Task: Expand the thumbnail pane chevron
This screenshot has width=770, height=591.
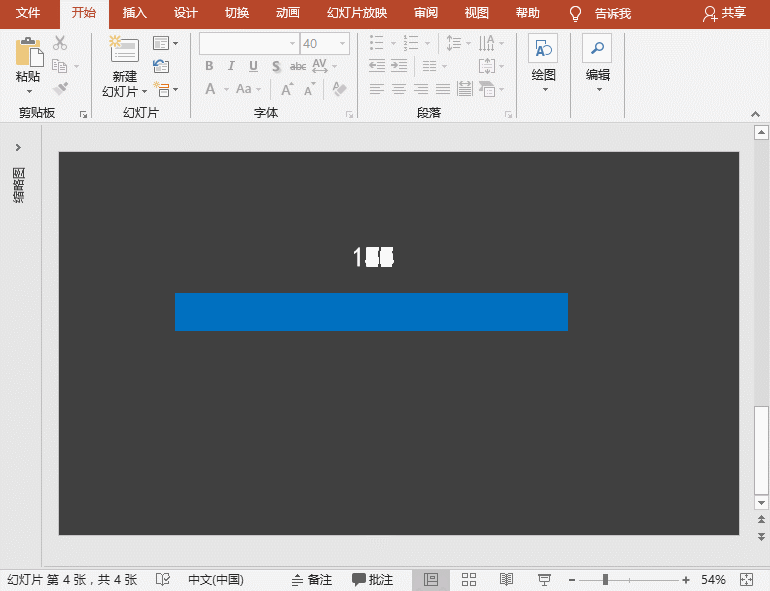Action: (x=19, y=148)
